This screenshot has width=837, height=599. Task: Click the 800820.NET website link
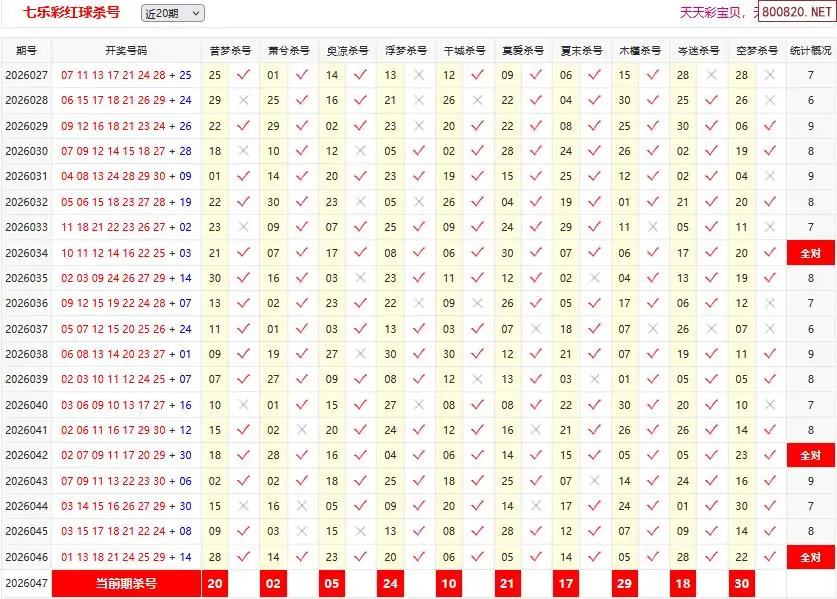[796, 13]
